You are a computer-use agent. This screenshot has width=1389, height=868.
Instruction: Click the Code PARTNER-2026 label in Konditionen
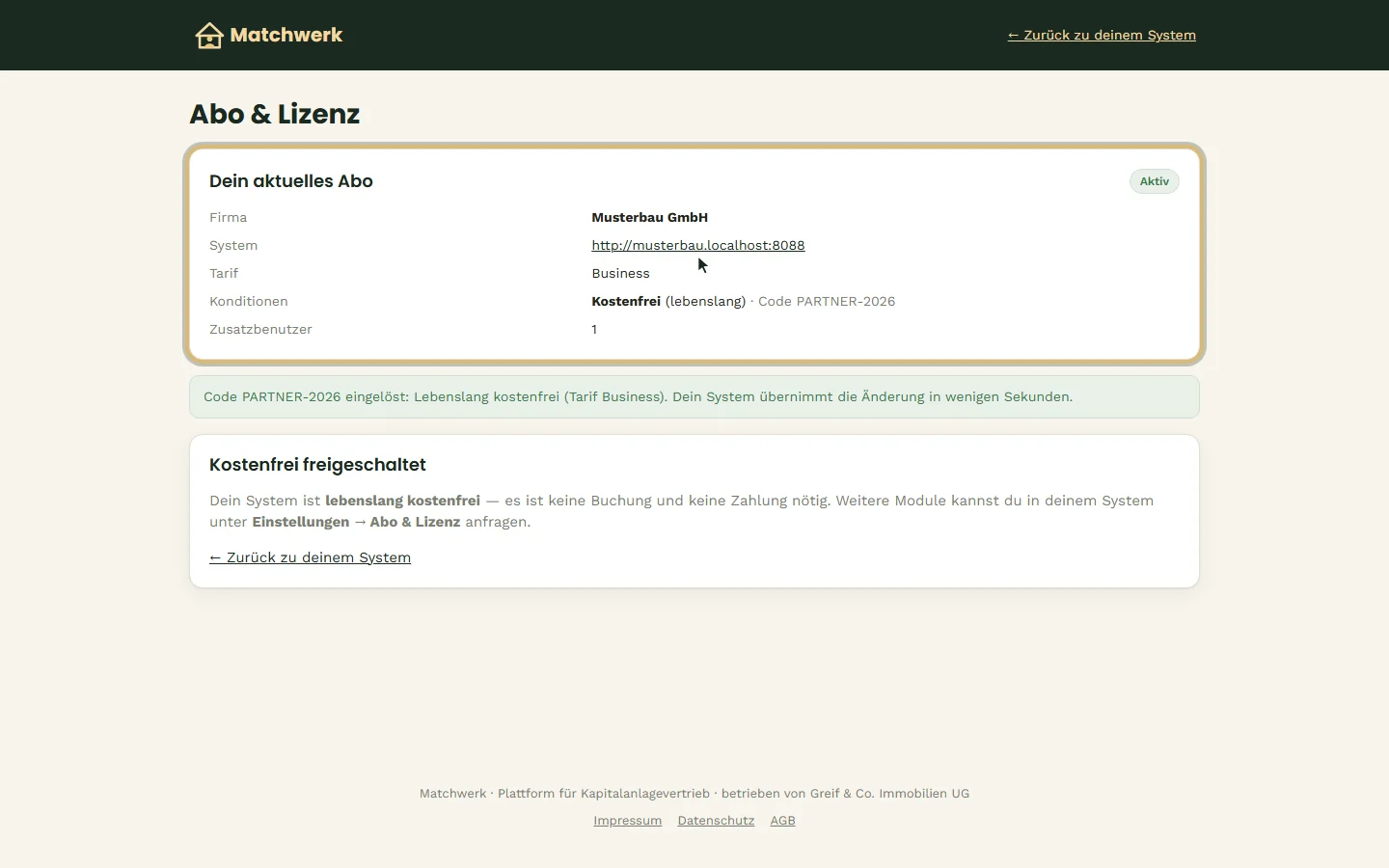click(827, 301)
